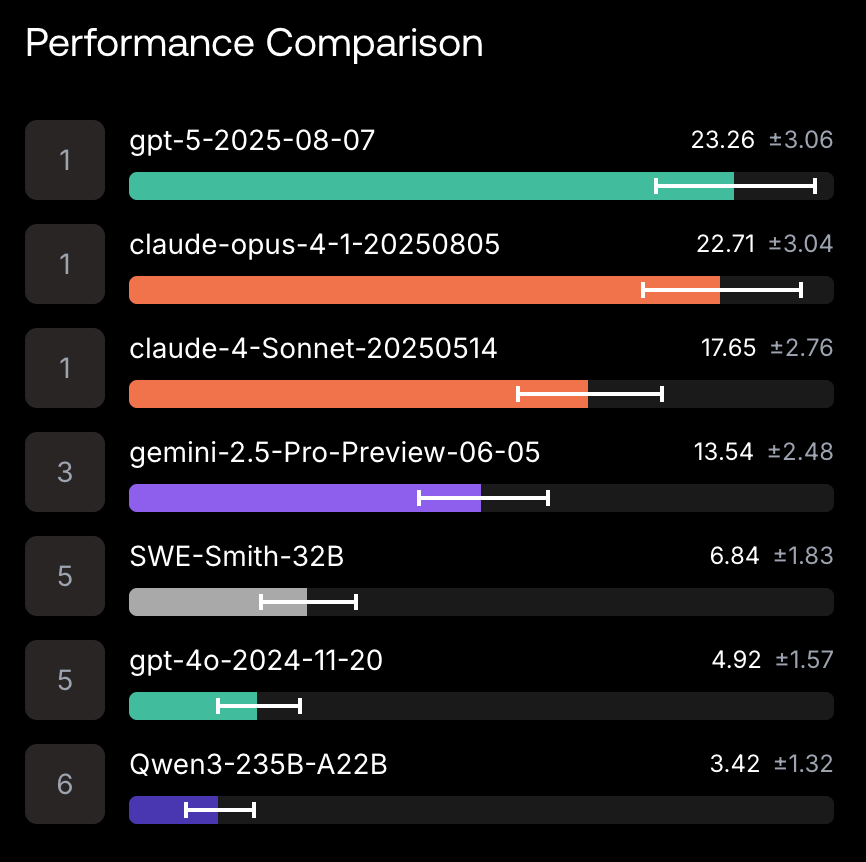Click the 17.65 score value
This screenshot has height=862, width=866.
[728, 348]
